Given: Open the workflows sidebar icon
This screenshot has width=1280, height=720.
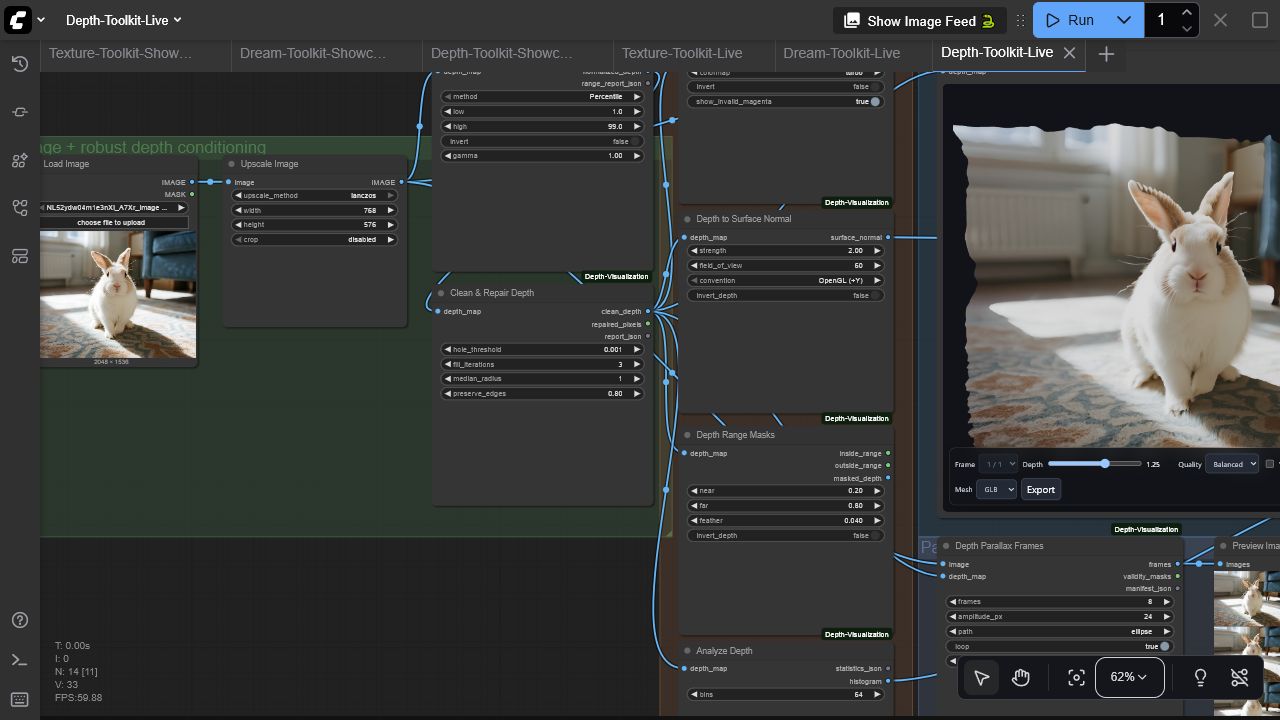Looking at the screenshot, I should coord(20,208).
